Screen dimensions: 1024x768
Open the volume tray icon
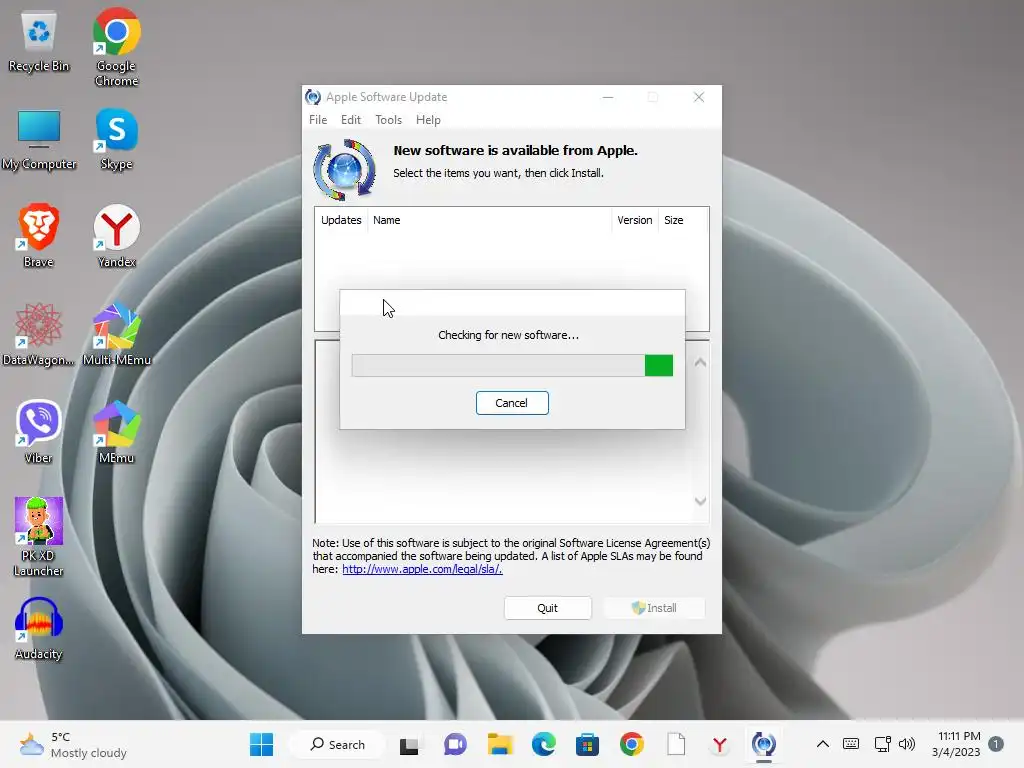click(x=906, y=744)
